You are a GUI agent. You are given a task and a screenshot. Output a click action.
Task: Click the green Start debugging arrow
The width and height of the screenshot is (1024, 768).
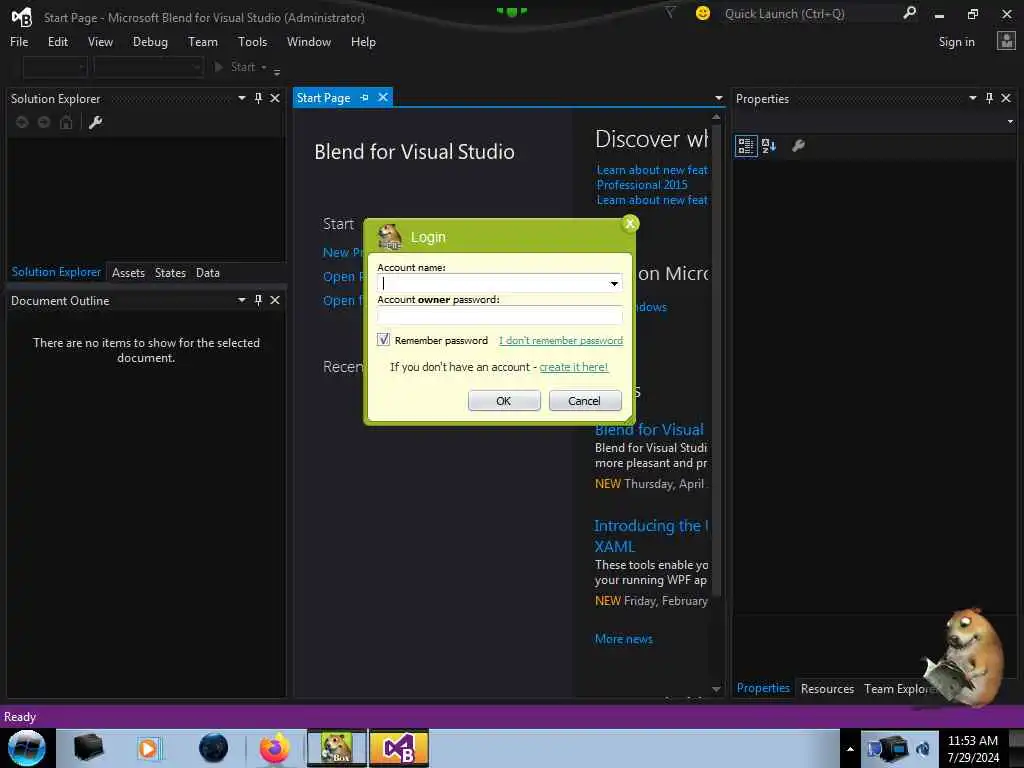tap(219, 67)
